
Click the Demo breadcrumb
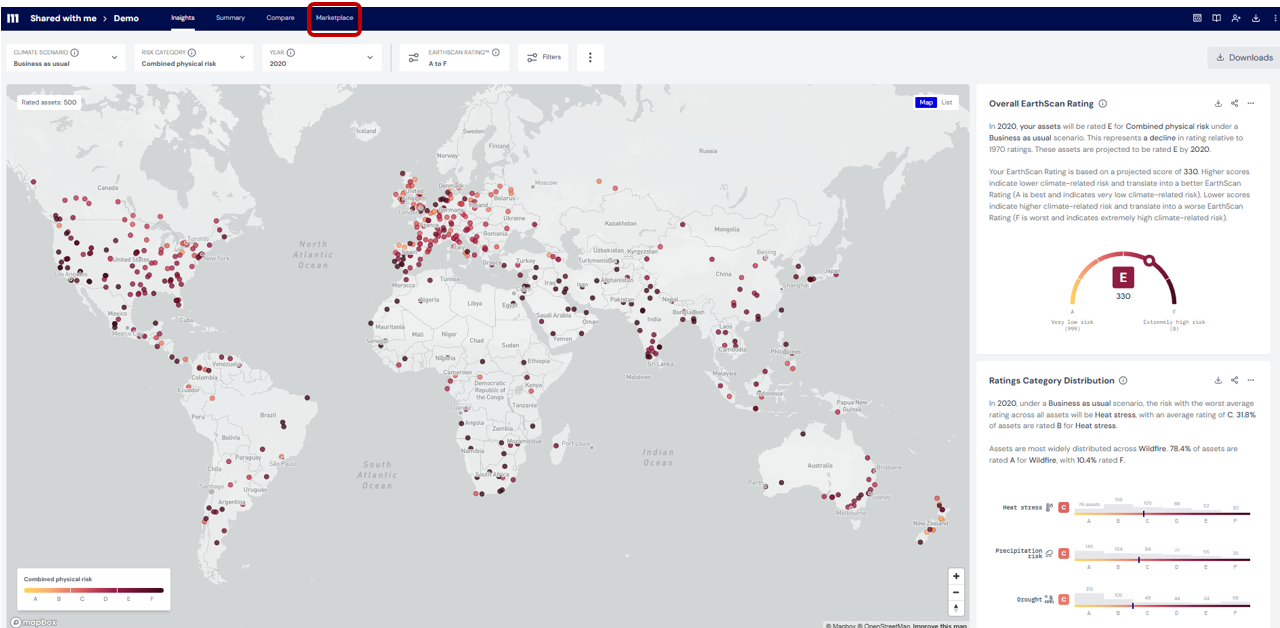124,18
